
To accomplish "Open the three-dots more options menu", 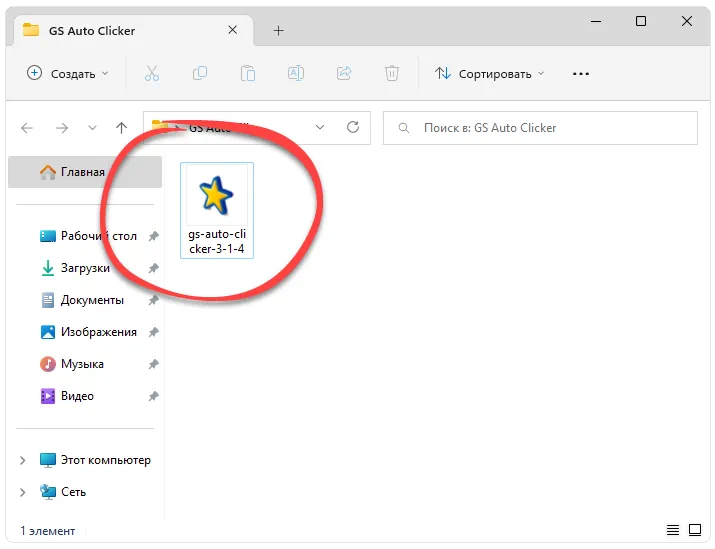I will 580,73.
